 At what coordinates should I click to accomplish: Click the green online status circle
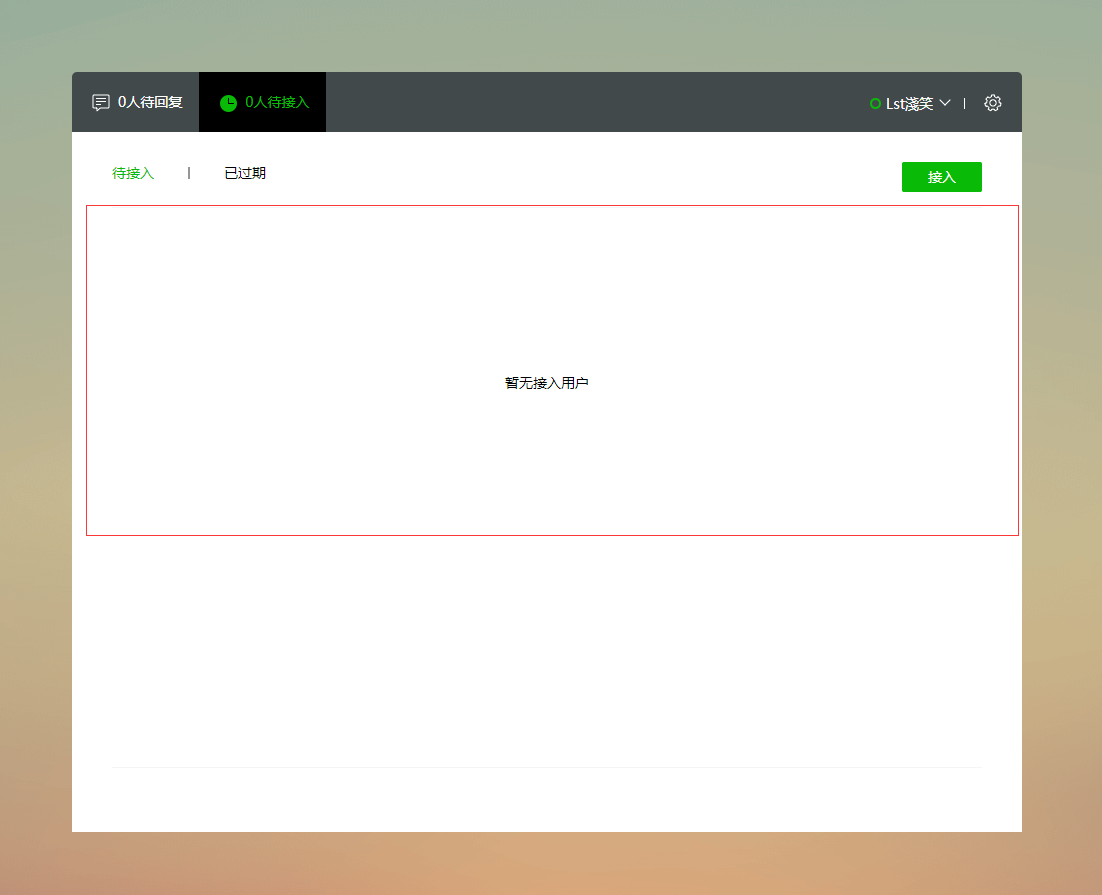(875, 103)
